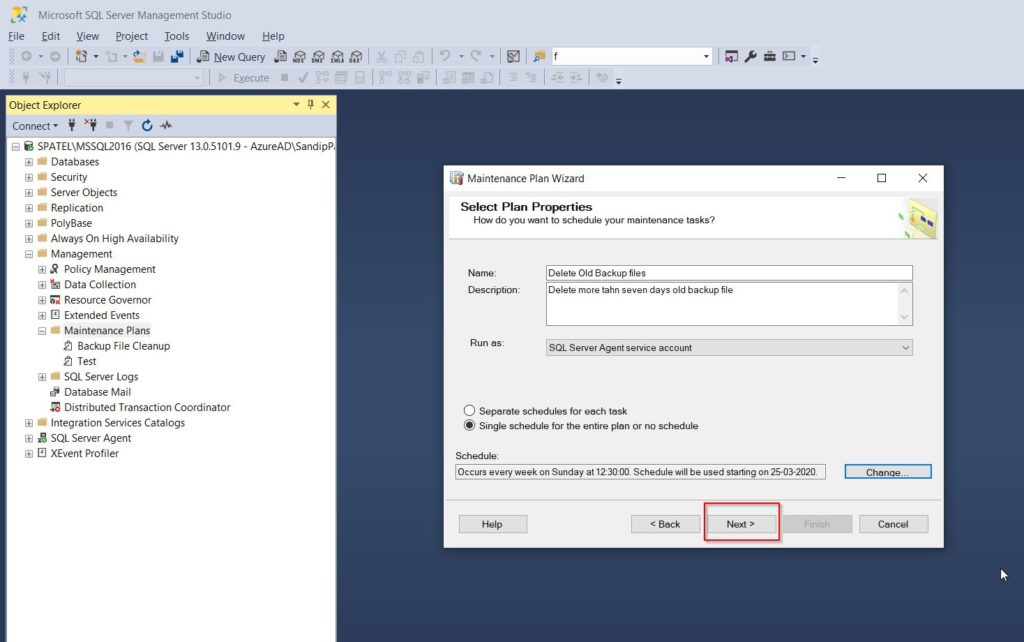Collapse the Maintenance Plans node
The image size is (1024, 642).
pyautogui.click(x=42, y=330)
